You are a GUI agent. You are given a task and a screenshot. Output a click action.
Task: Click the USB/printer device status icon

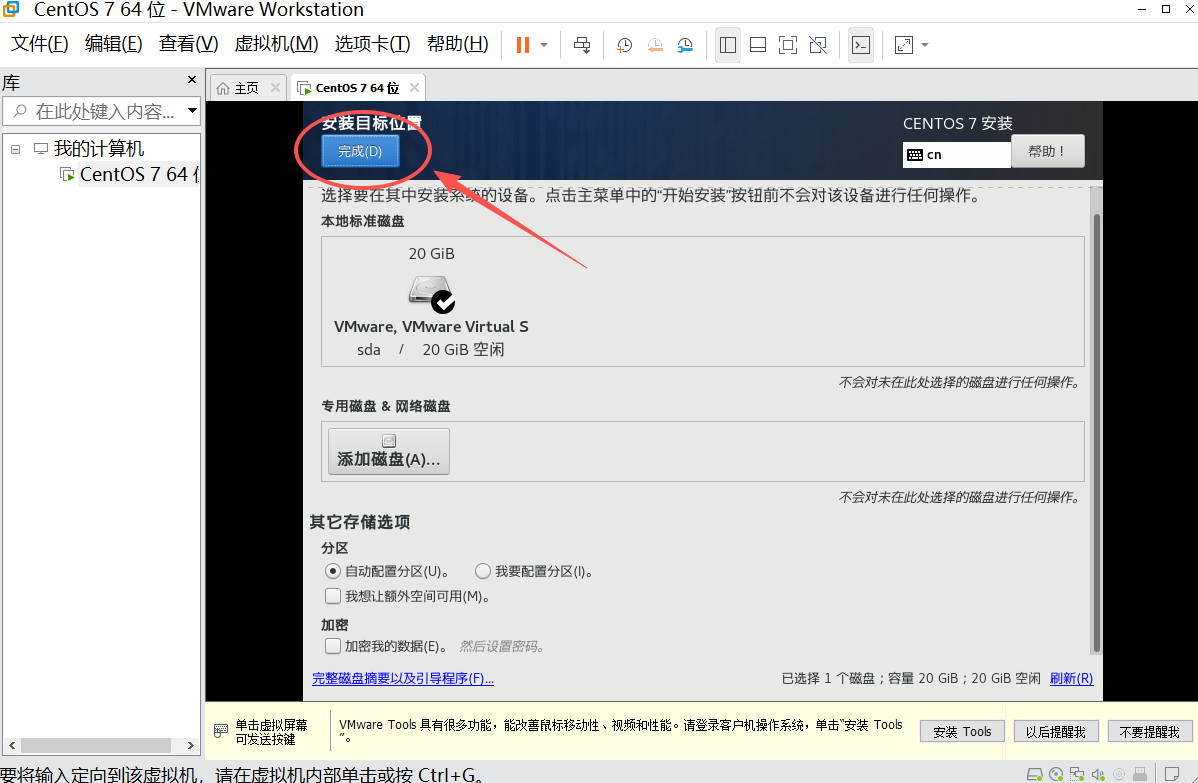(x=1140, y=774)
